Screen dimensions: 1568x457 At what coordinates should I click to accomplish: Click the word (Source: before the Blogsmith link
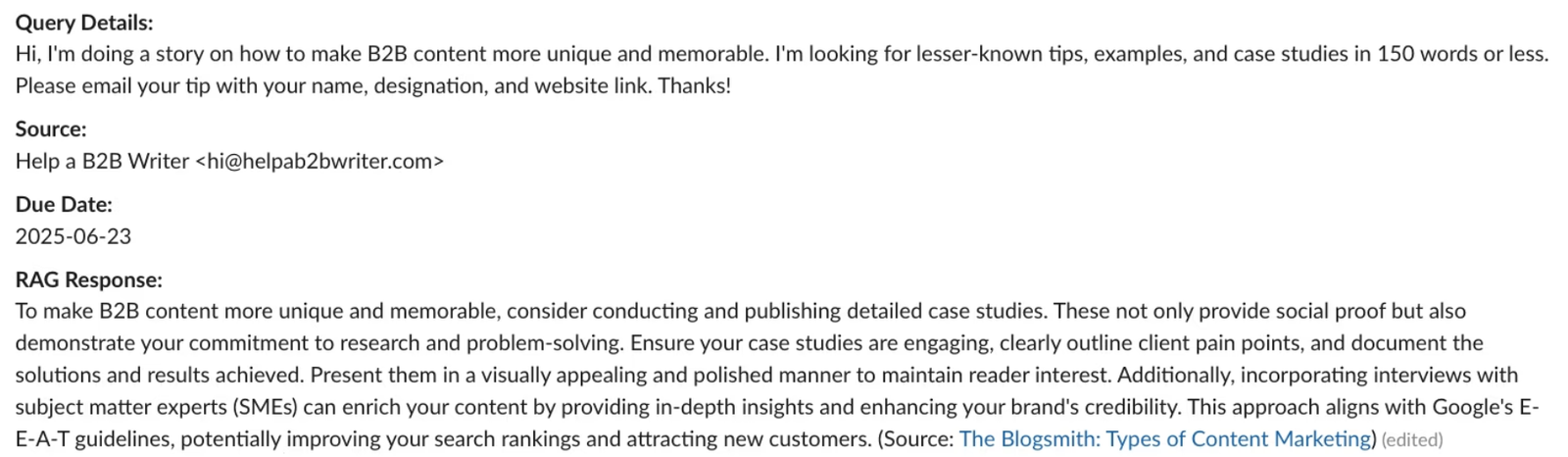coord(915,439)
